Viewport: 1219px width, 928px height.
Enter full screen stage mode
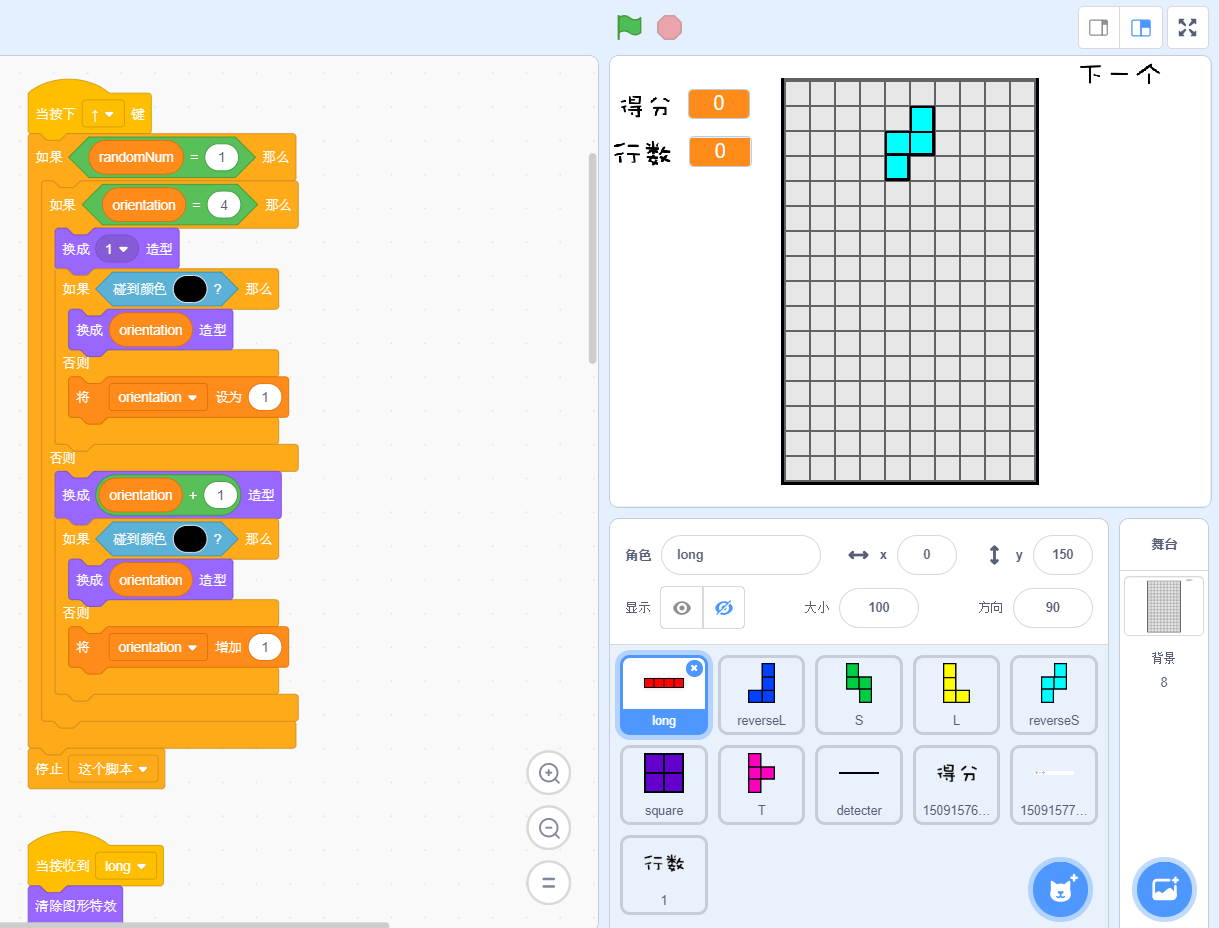coord(1187,27)
